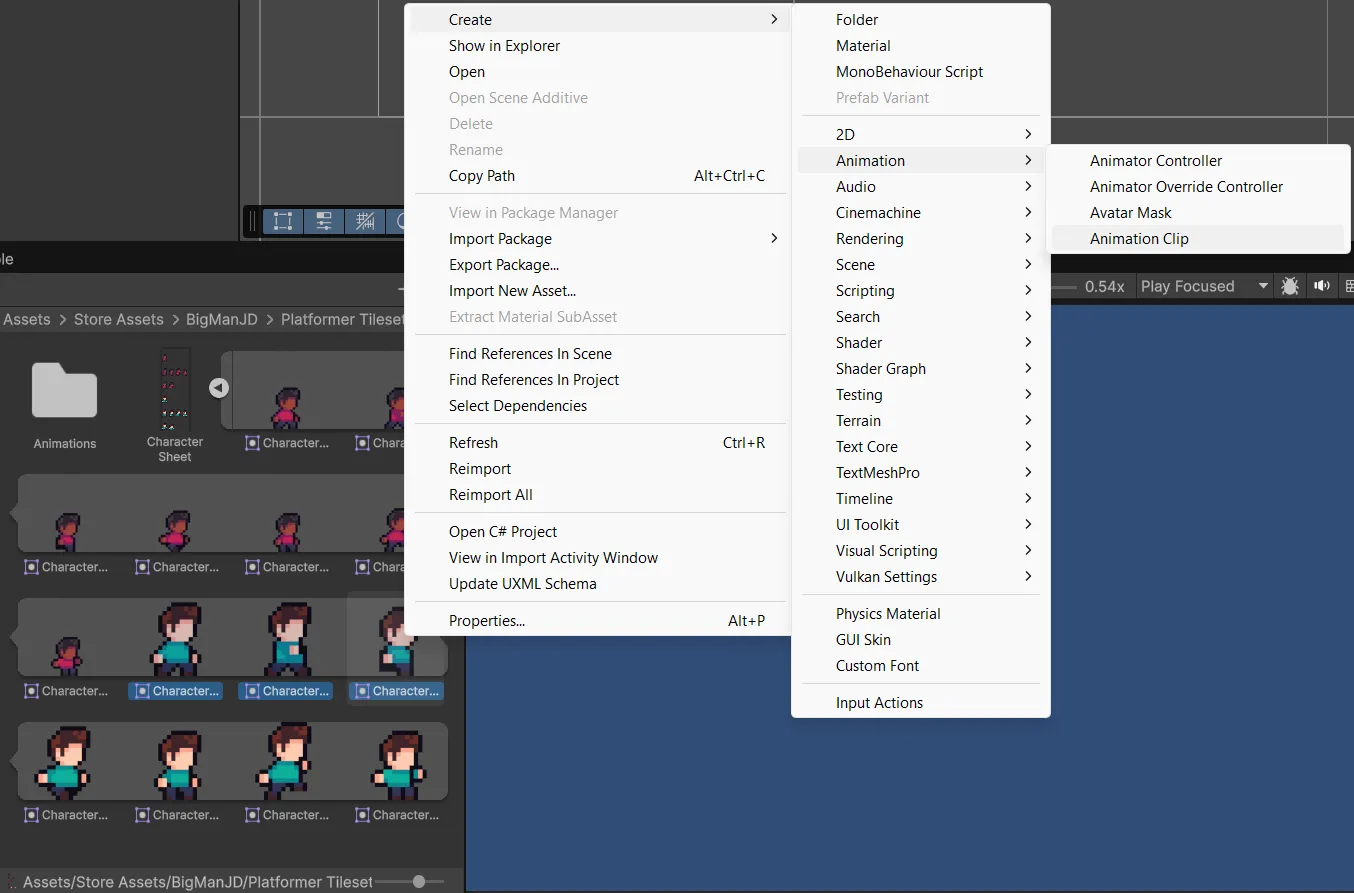
Task: Create an Avatar Mask
Action: 1197,213
